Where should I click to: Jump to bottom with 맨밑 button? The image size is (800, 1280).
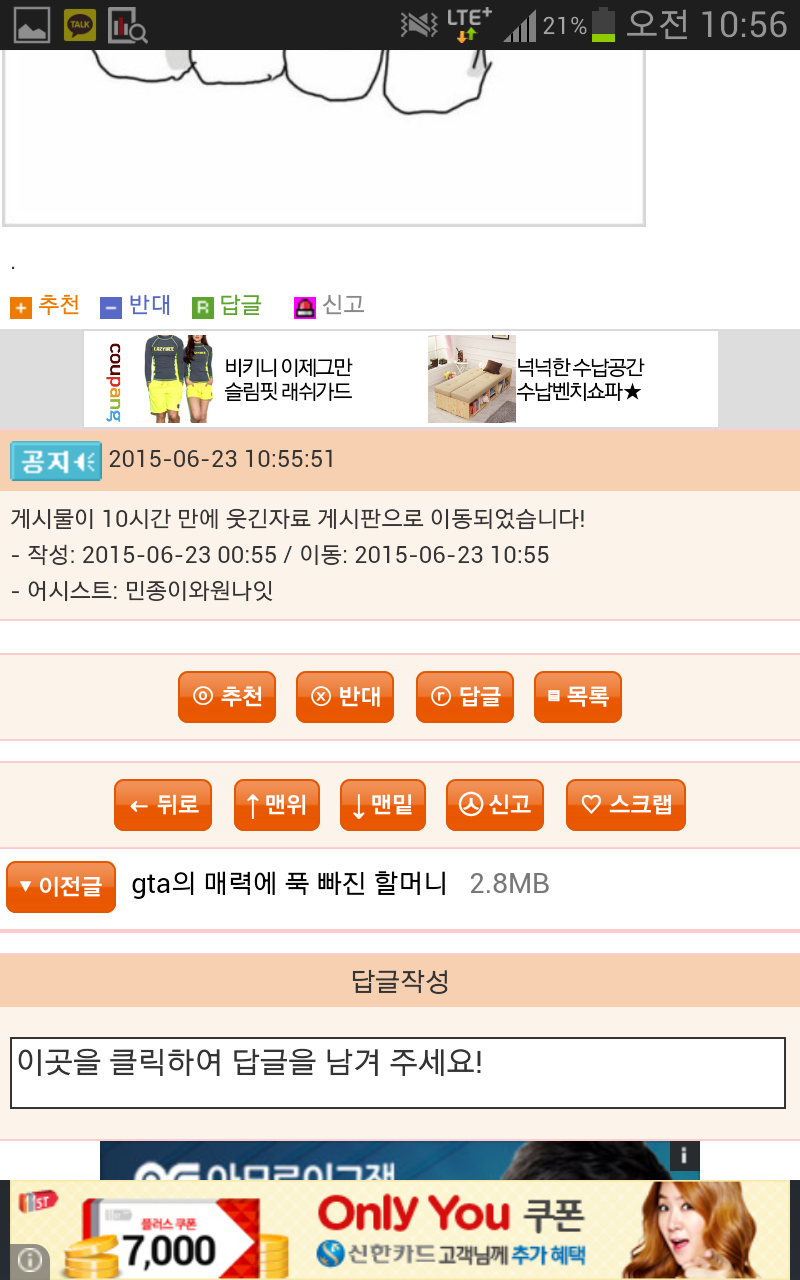[383, 805]
